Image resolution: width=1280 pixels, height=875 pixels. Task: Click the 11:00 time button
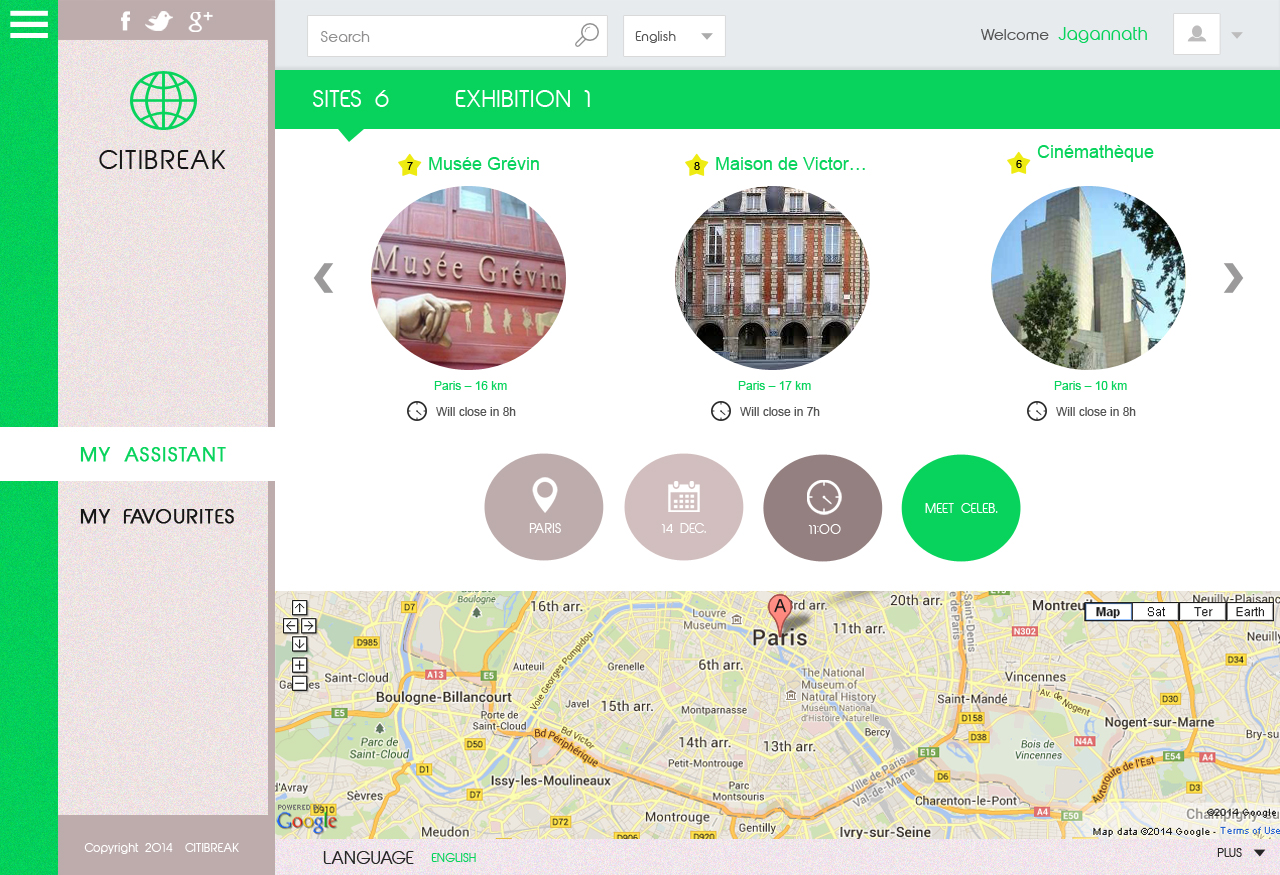[823, 508]
